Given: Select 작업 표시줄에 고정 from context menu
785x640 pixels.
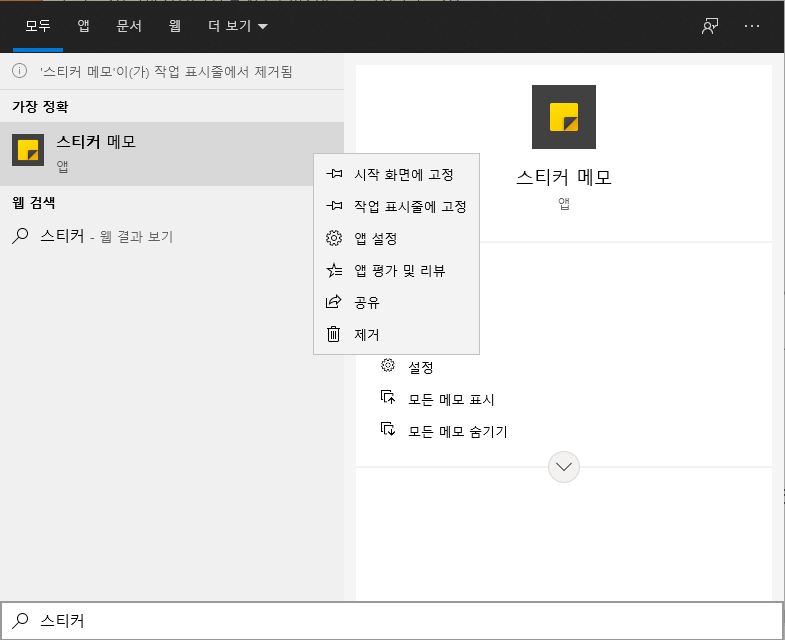Looking at the screenshot, I should 396,206.
